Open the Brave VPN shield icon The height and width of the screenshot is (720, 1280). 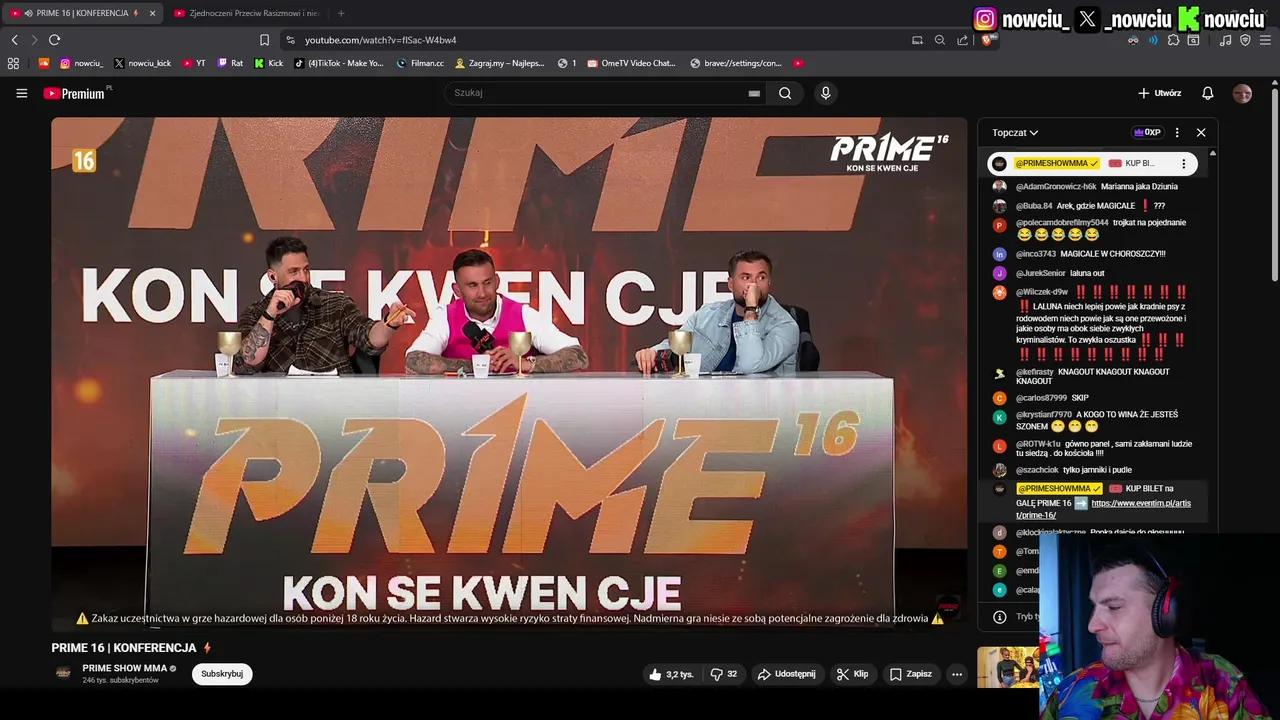(x=1245, y=40)
